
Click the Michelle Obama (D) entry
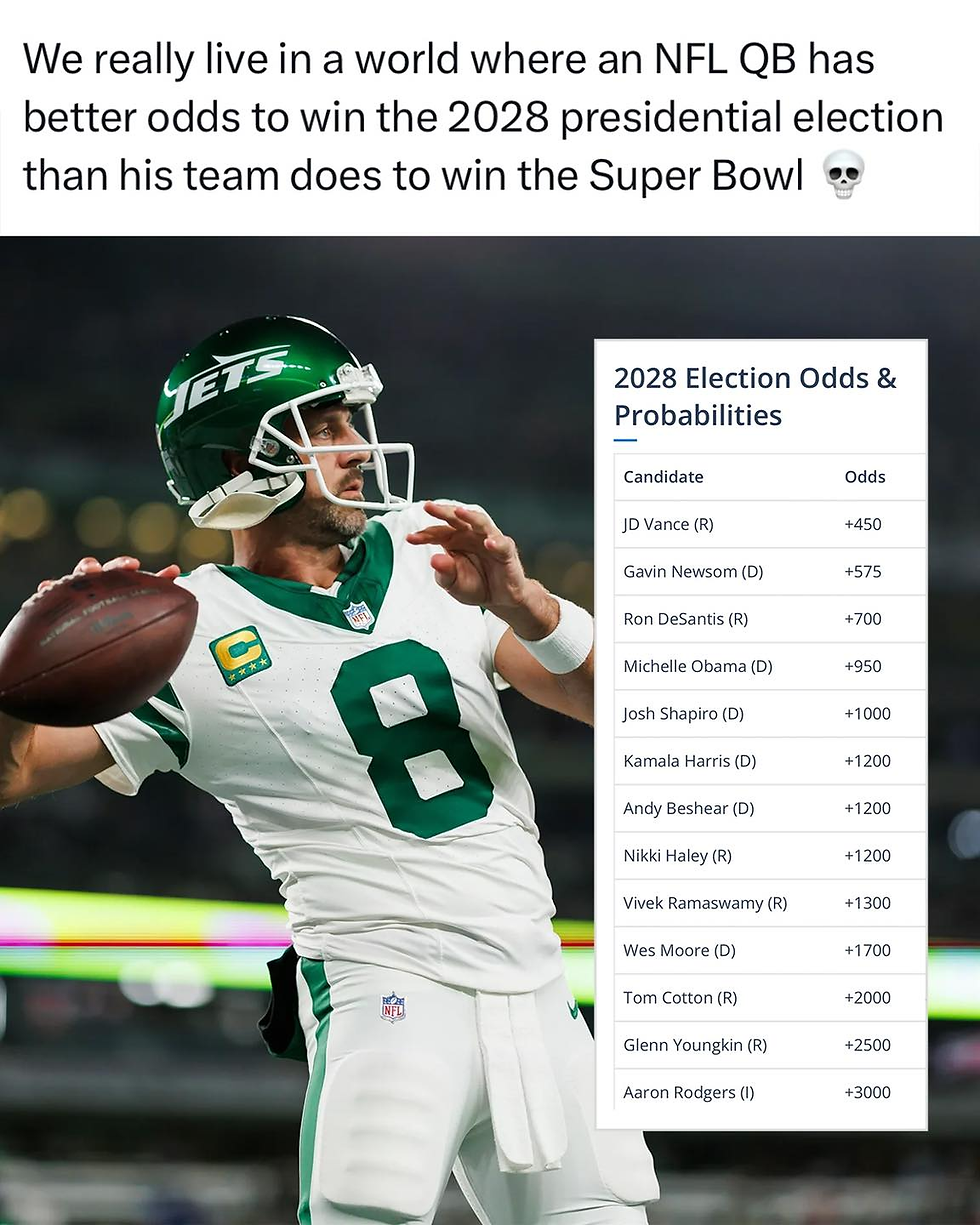coord(698,666)
